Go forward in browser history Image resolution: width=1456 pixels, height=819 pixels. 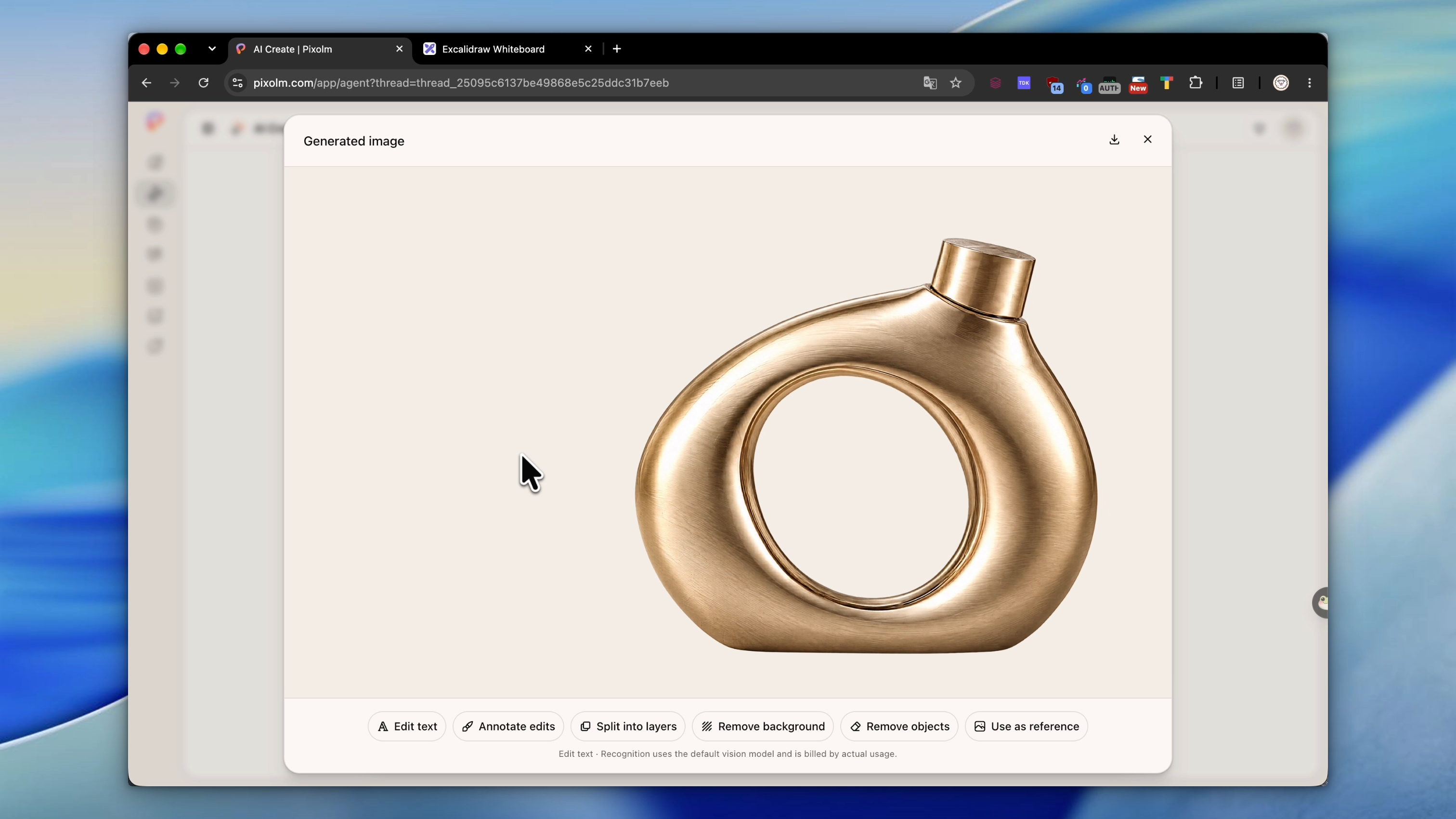[x=175, y=83]
